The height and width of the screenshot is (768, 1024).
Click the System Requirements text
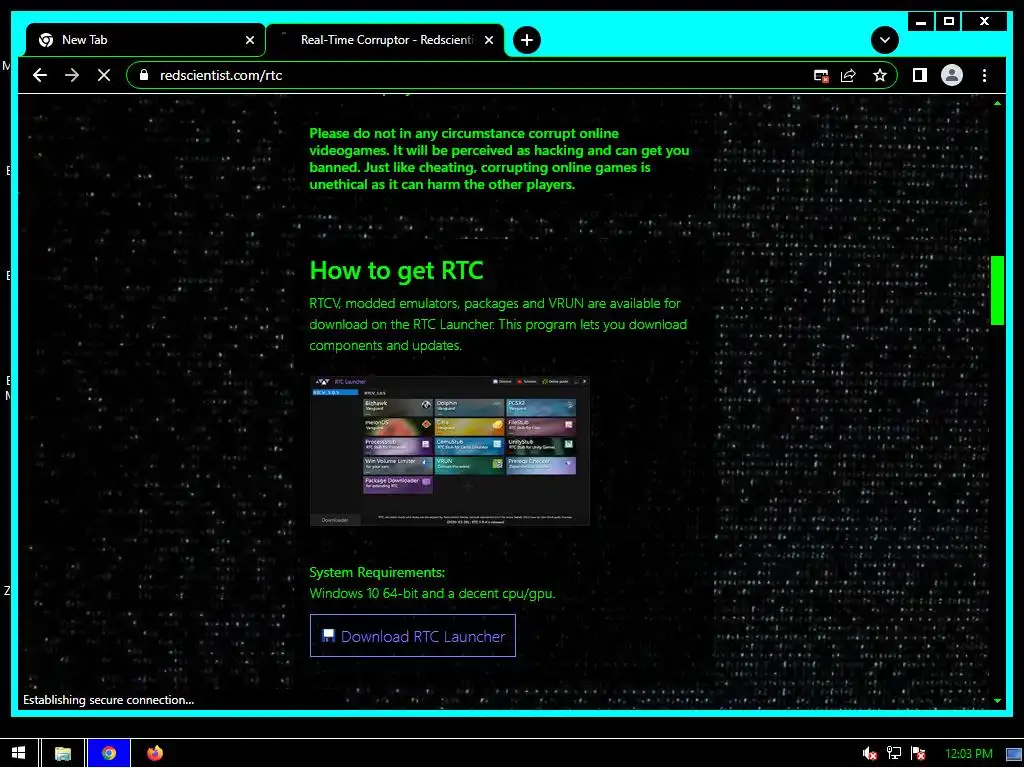click(x=377, y=572)
